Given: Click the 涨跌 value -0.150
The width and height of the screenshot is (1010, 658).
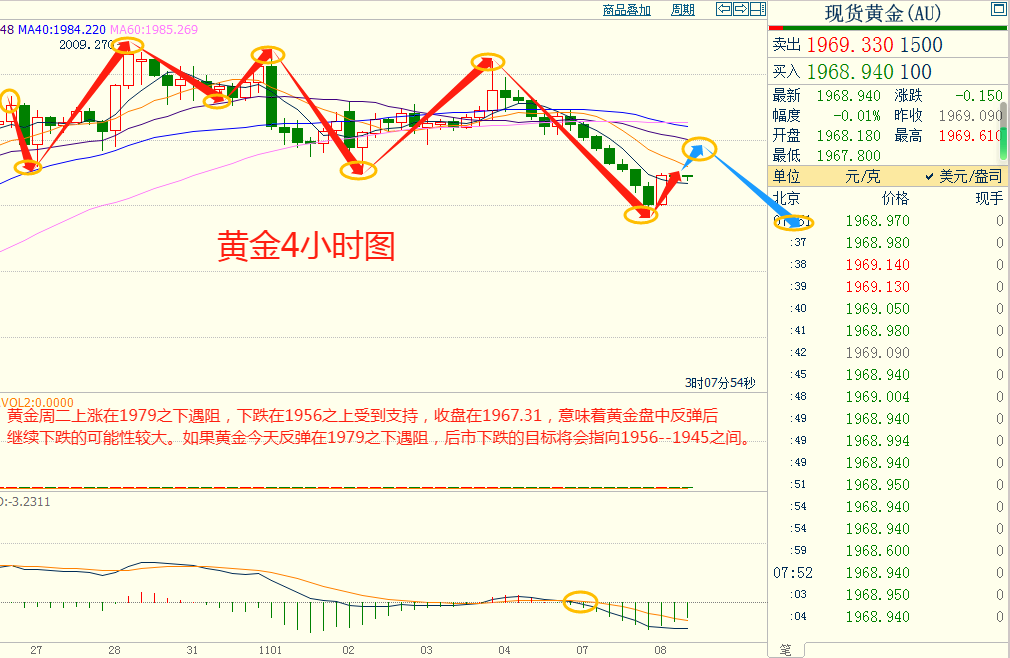Looking at the screenshot, I should click(978, 96).
